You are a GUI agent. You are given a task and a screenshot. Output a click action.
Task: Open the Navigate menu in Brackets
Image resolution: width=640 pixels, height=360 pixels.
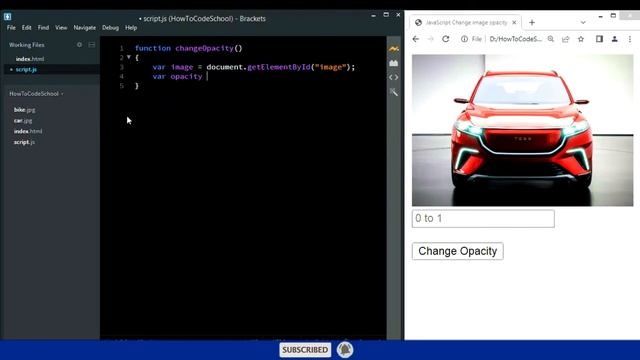[84, 28]
